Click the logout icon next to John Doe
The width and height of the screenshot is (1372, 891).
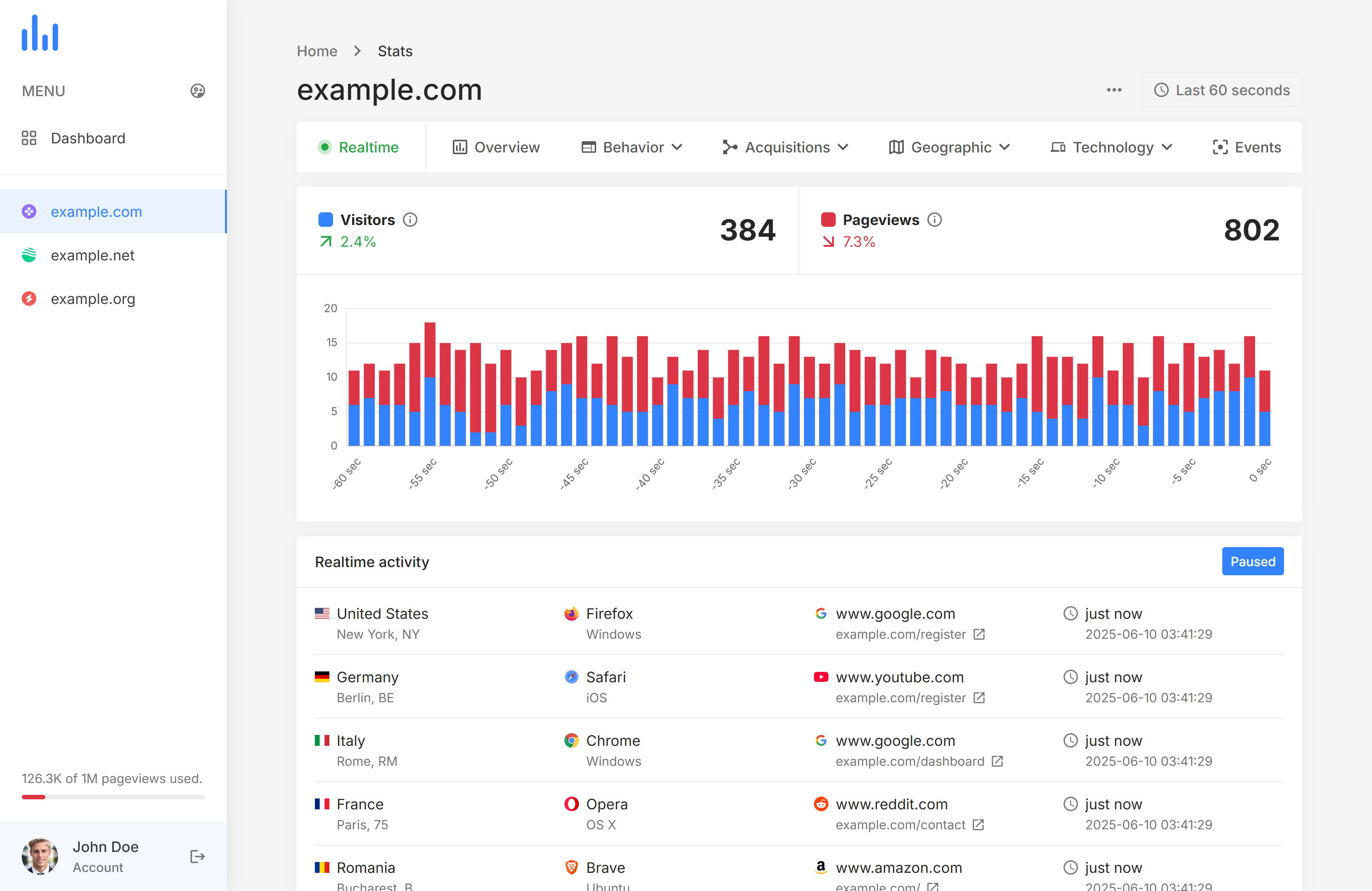click(197, 857)
